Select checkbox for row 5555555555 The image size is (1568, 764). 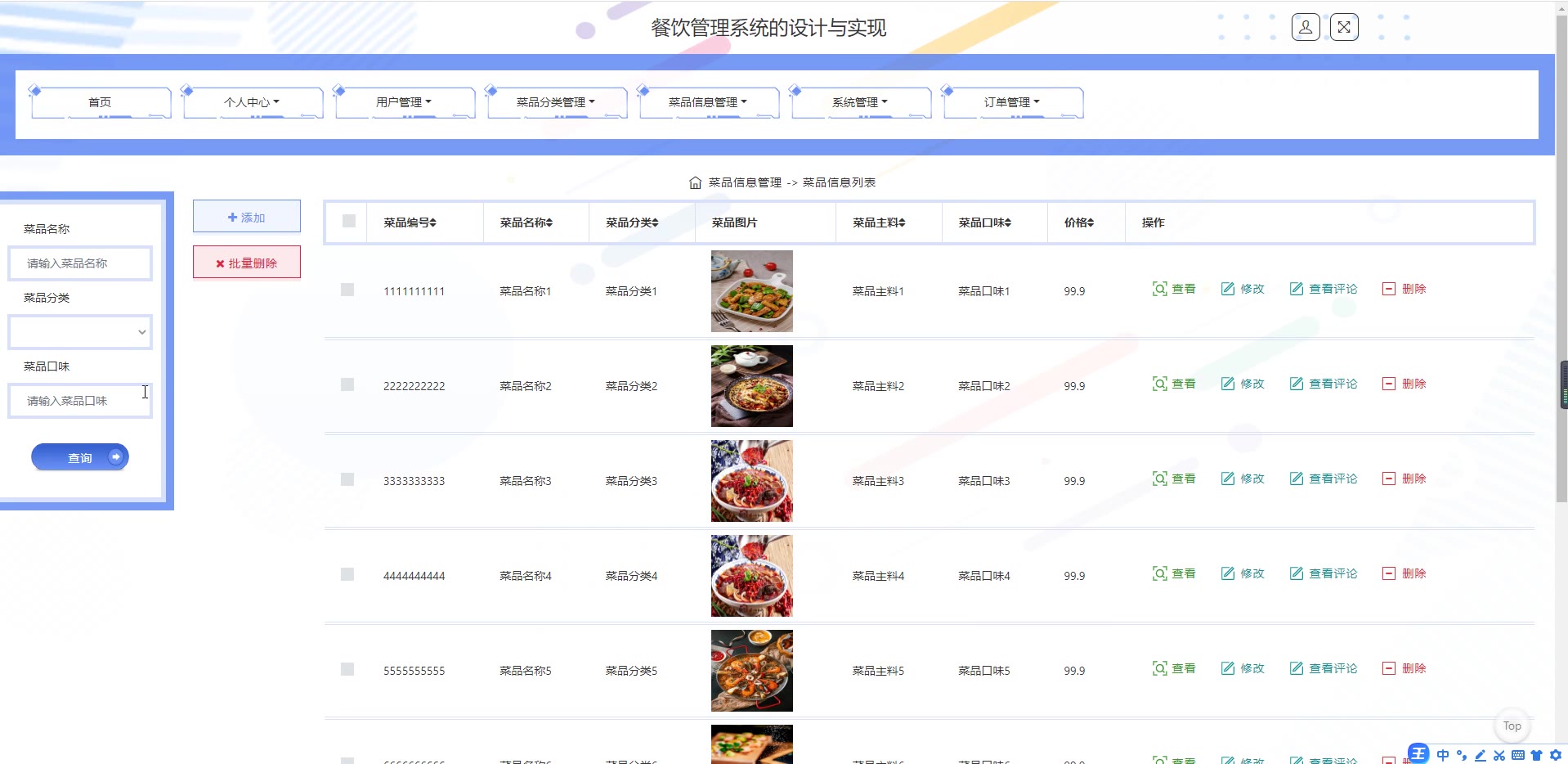tap(347, 669)
